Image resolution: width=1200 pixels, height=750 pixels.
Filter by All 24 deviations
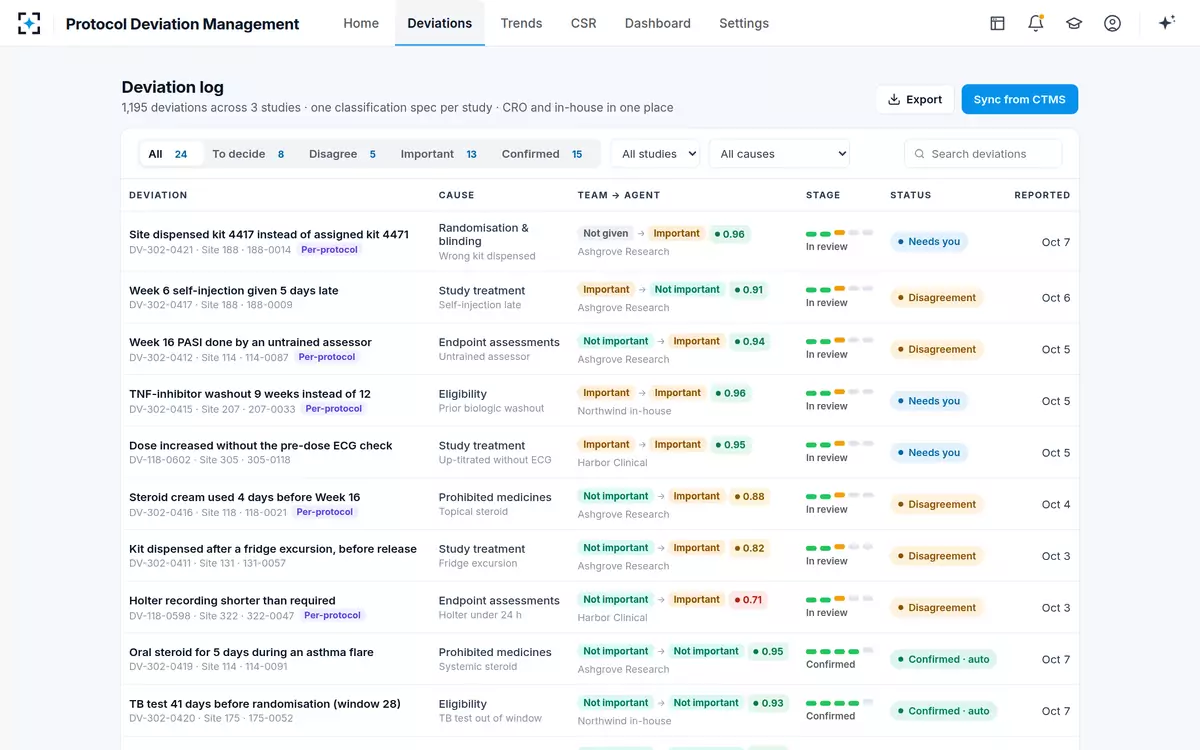pos(170,154)
